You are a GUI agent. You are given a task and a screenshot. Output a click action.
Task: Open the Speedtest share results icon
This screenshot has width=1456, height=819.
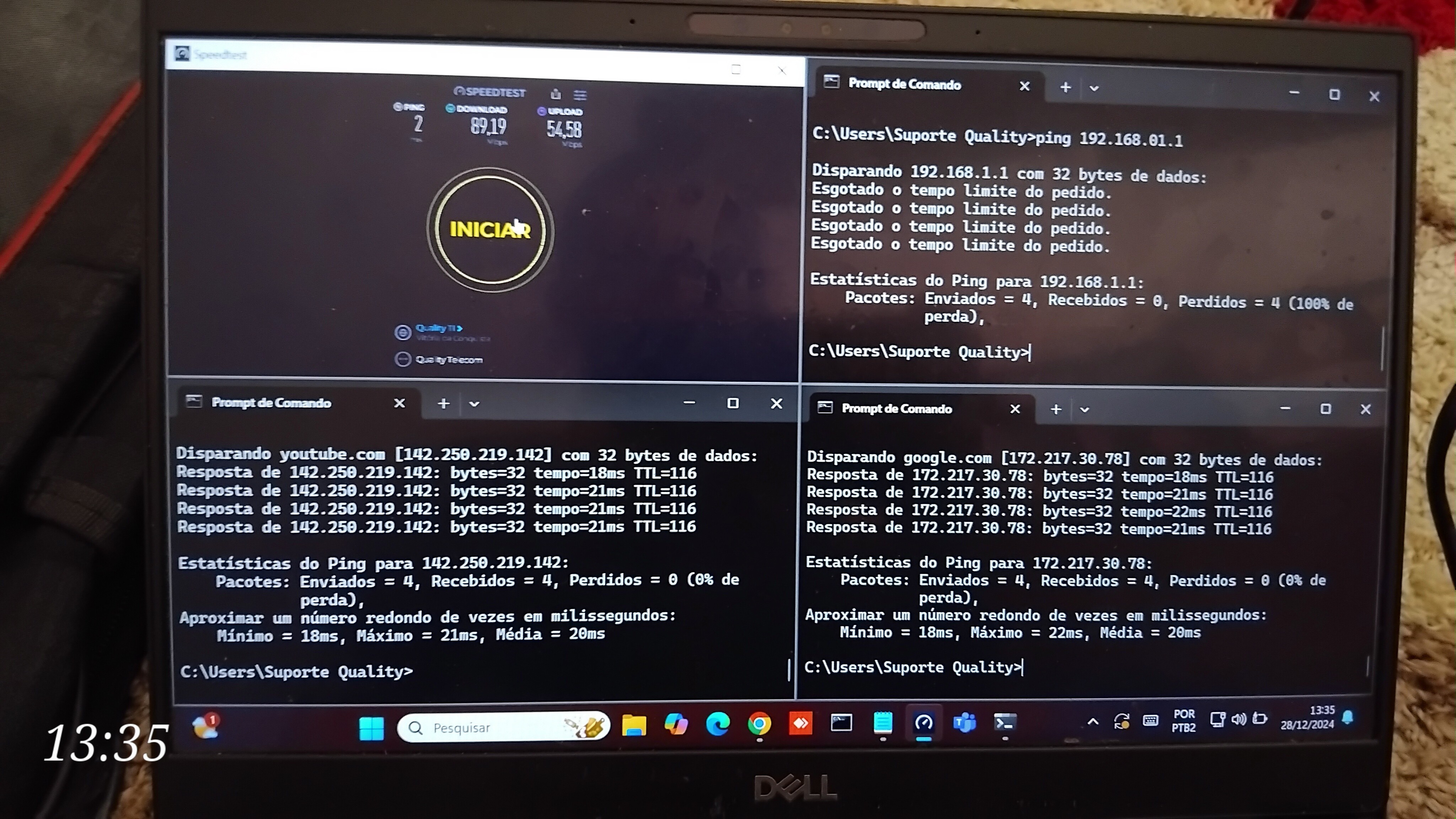click(556, 95)
